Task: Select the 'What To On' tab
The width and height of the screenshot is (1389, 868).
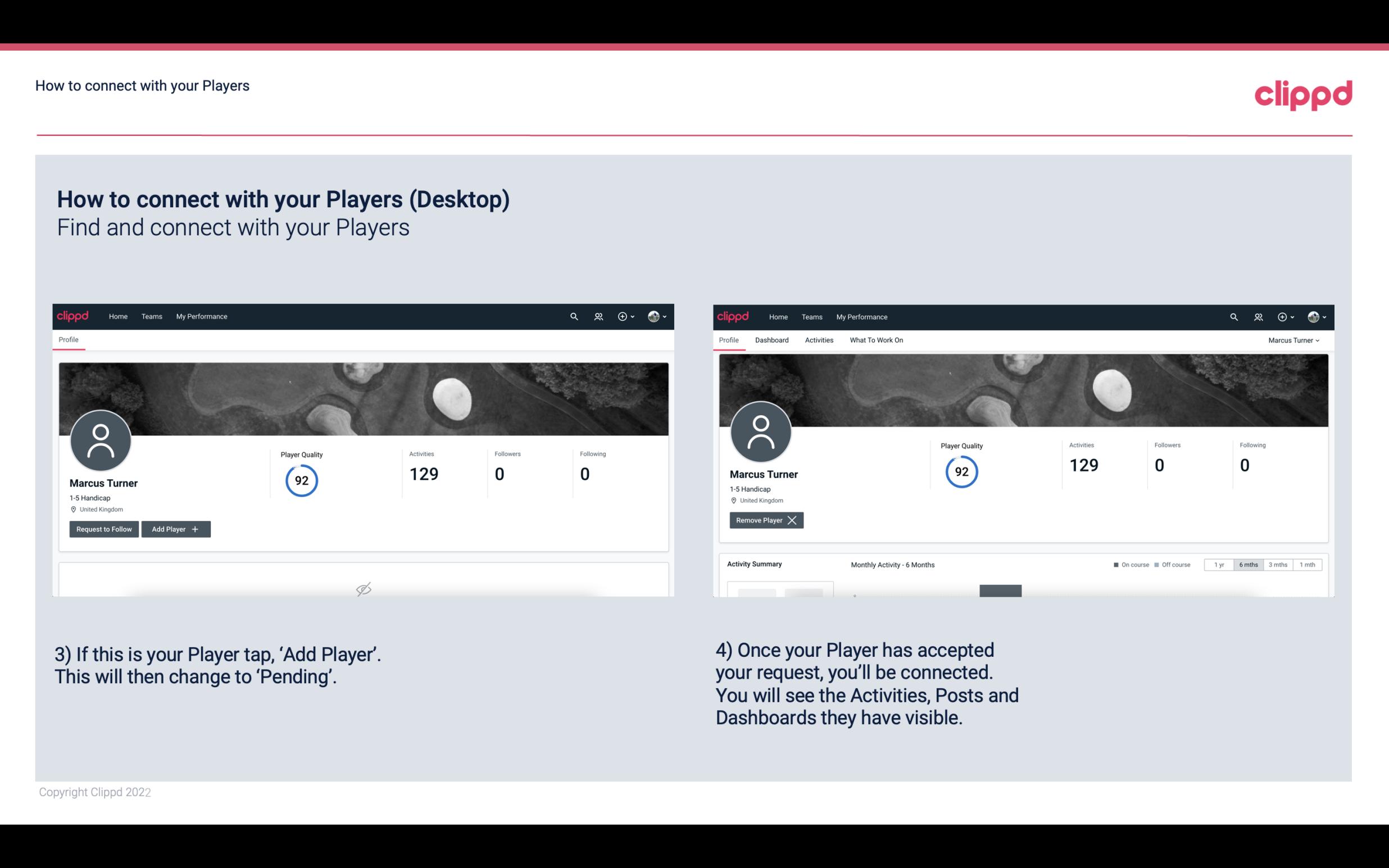Action: click(x=875, y=340)
